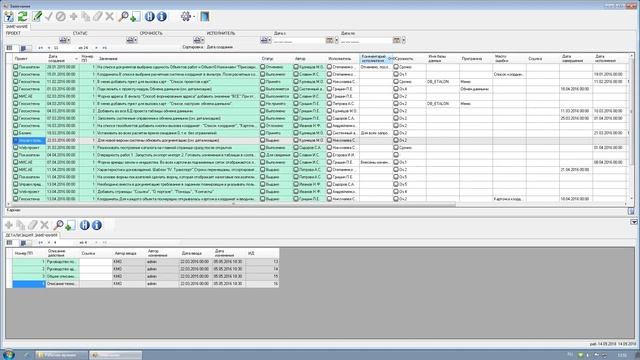Open the arrow next to the gear icon
Image resolution: width=640 pixels, height=360 pixels.
click(x=194, y=17)
